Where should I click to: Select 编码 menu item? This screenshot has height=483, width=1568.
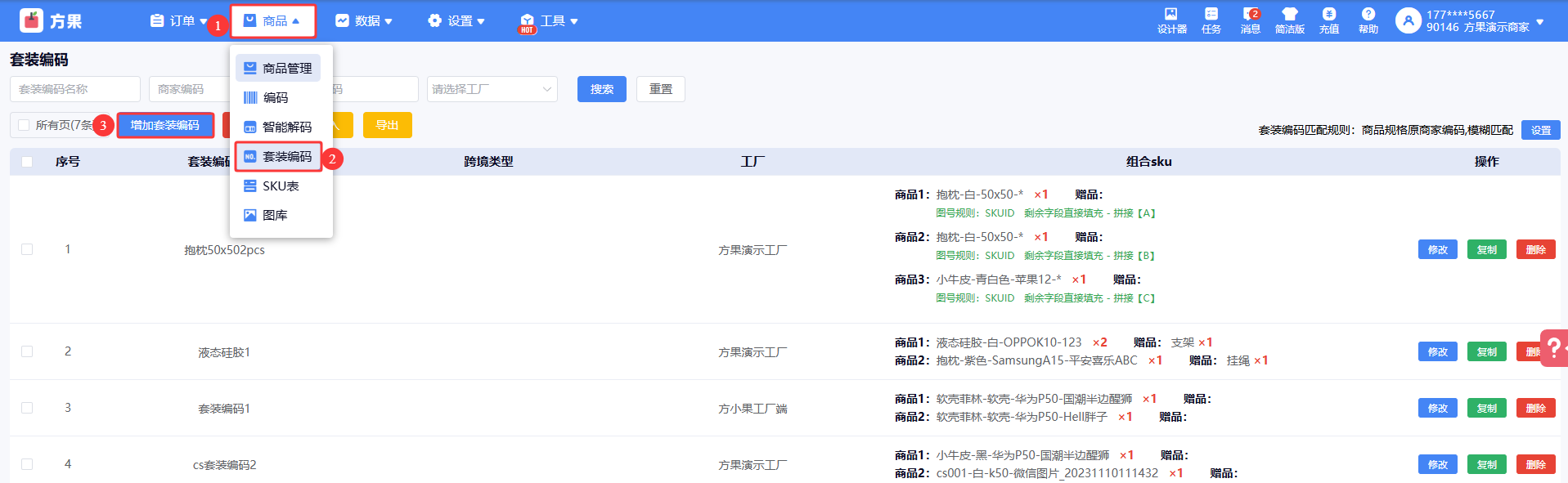(278, 97)
